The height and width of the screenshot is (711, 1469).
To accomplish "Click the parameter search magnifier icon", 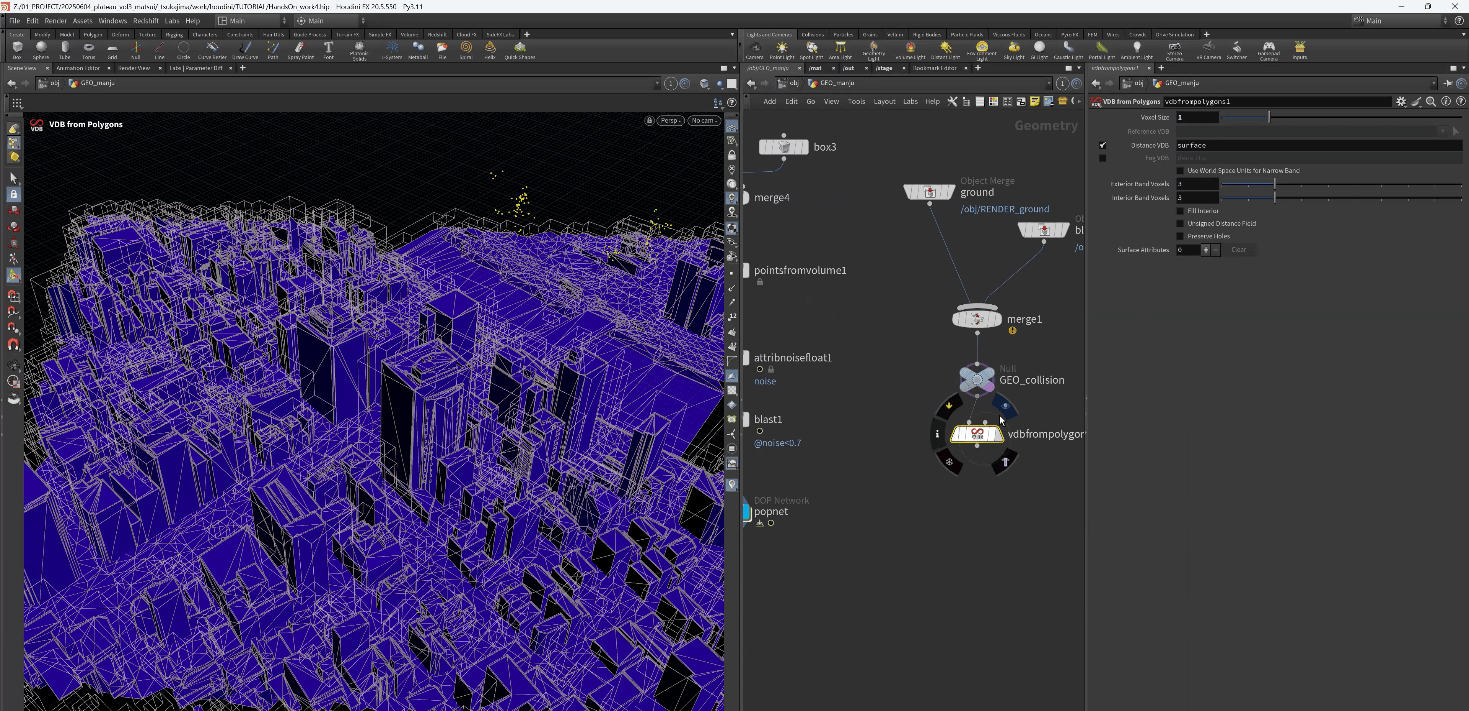I will click(1431, 101).
